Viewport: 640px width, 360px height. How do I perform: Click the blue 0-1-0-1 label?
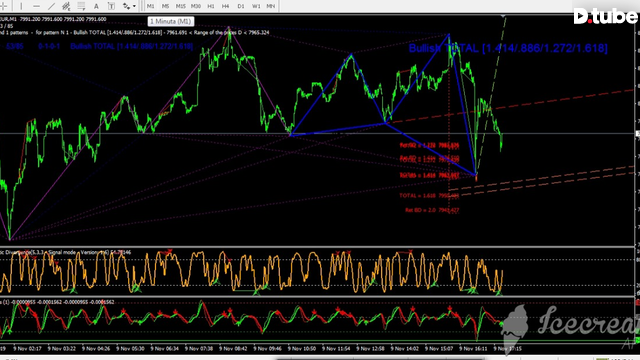pyautogui.click(x=49, y=46)
